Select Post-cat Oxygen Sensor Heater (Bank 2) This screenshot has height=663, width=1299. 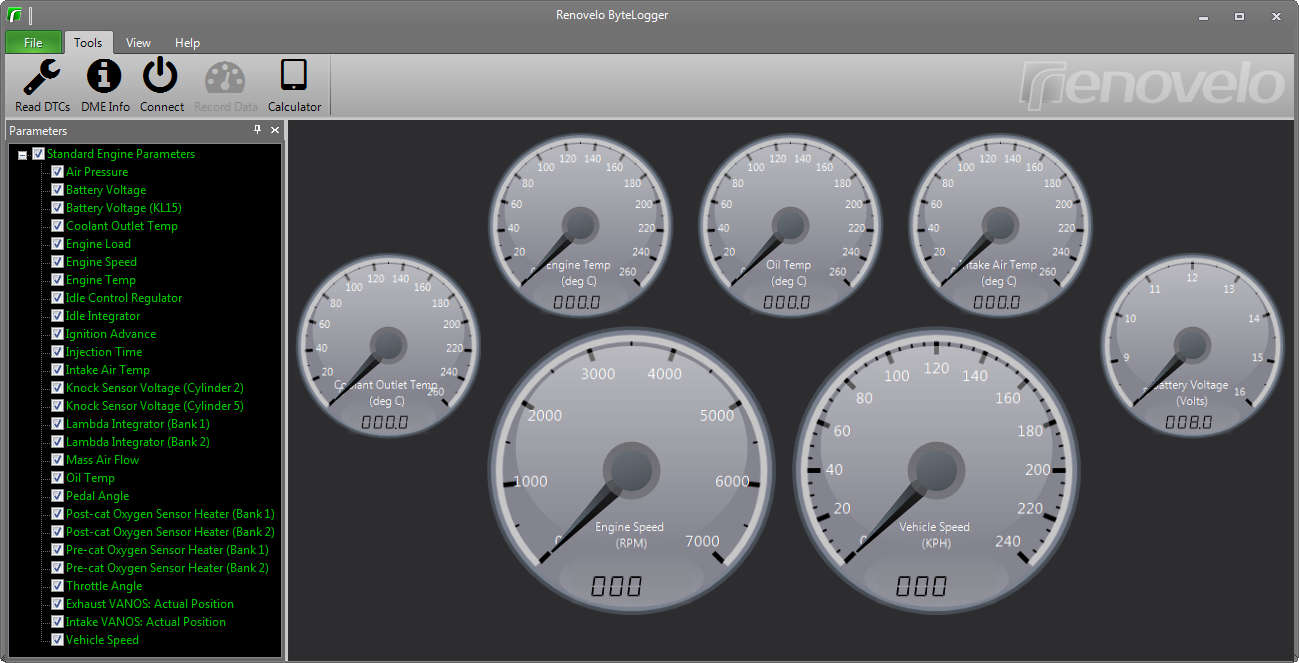[170, 532]
